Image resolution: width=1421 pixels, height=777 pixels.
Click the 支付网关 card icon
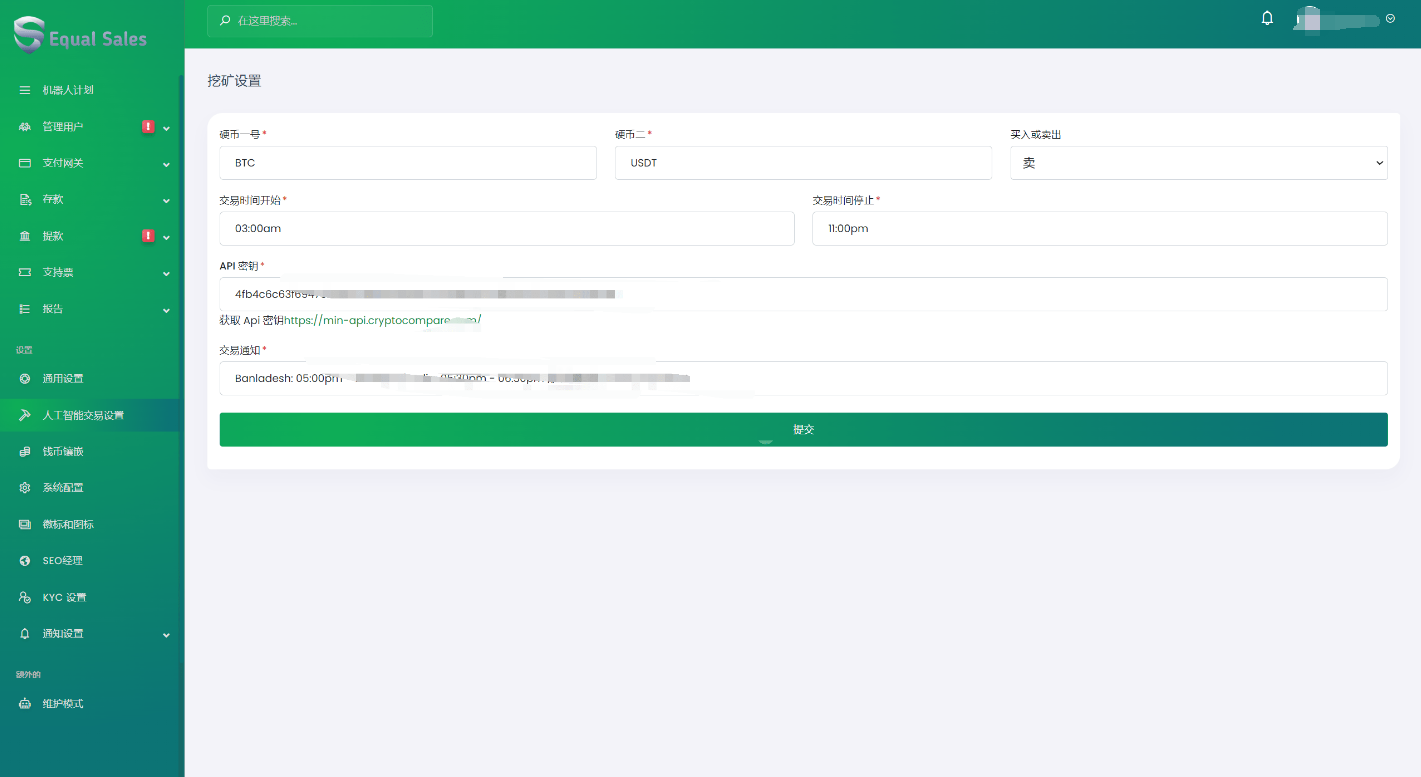(x=25, y=163)
